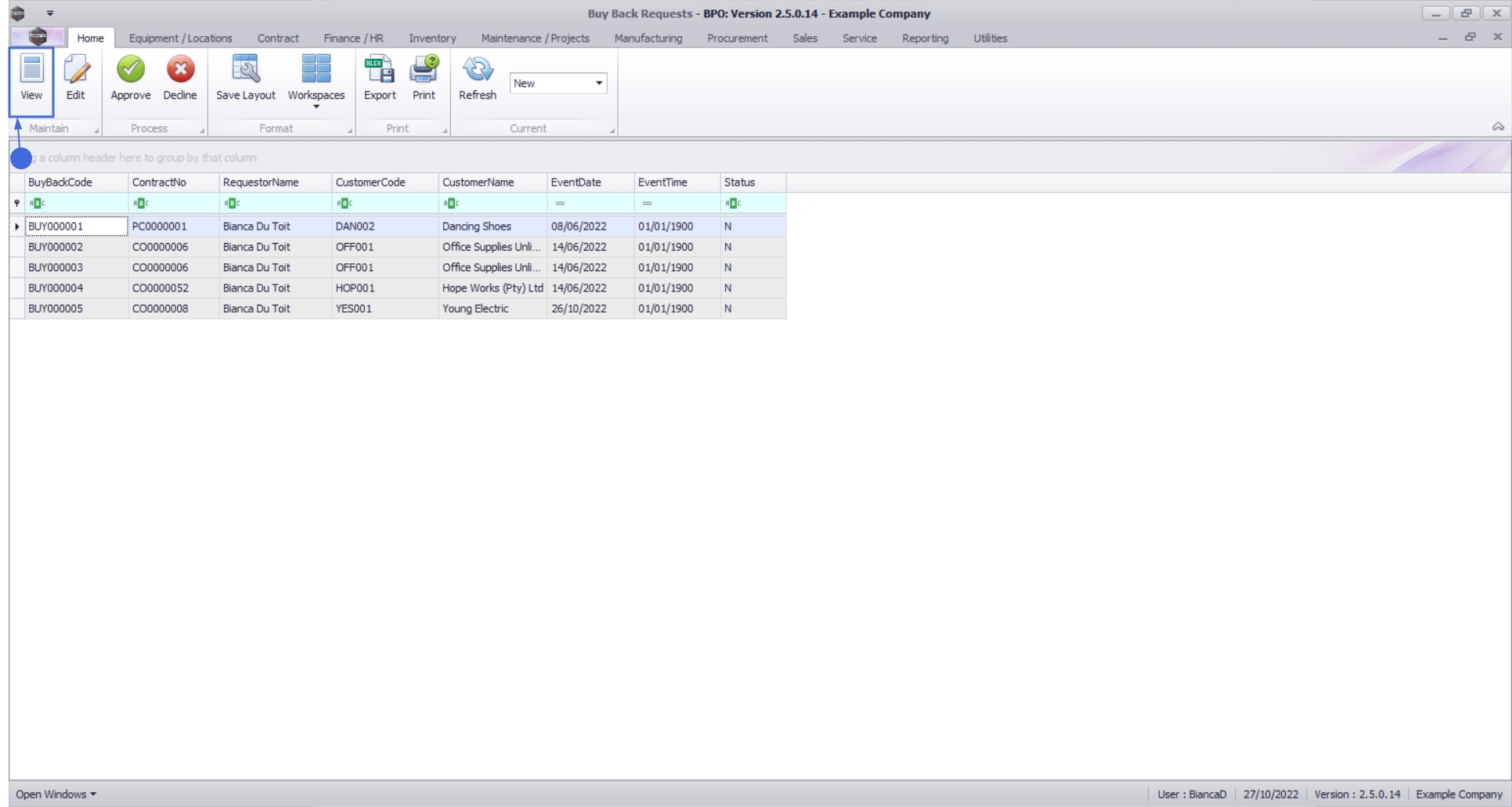Screen dimensions: 1512x807
Task: Open the Workspaces dropdown
Action: pos(316,81)
